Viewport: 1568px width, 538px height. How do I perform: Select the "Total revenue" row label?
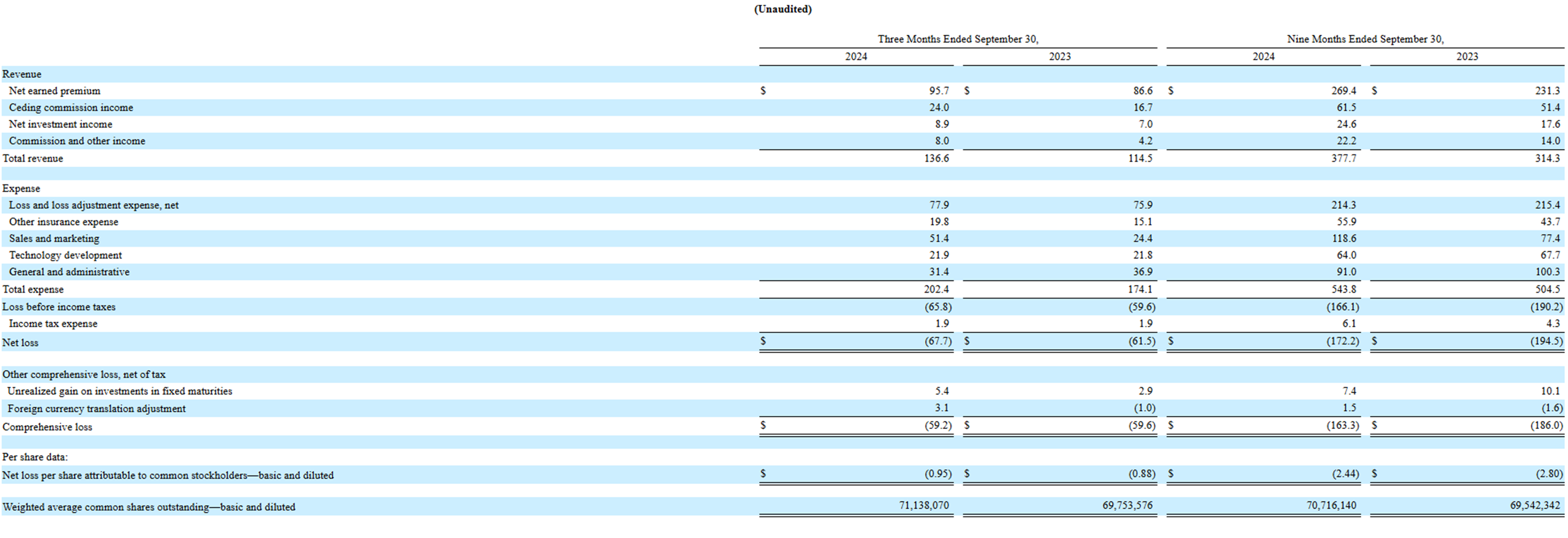click(32, 158)
